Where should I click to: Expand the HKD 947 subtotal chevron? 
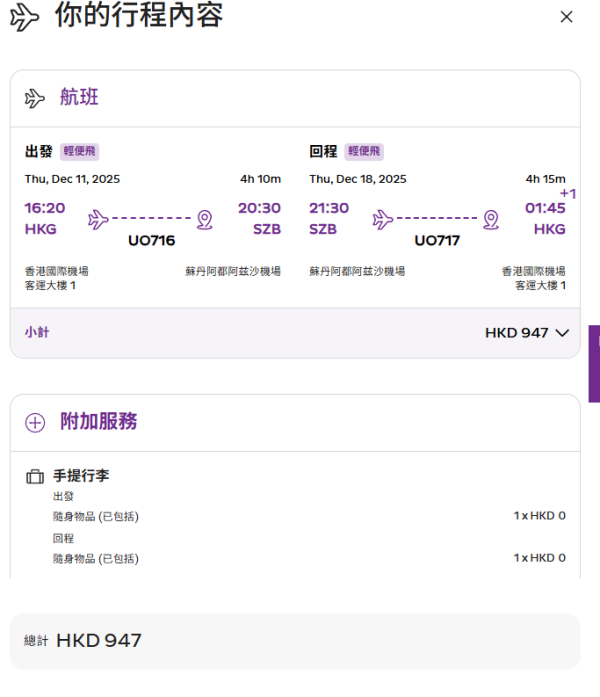[x=562, y=333]
